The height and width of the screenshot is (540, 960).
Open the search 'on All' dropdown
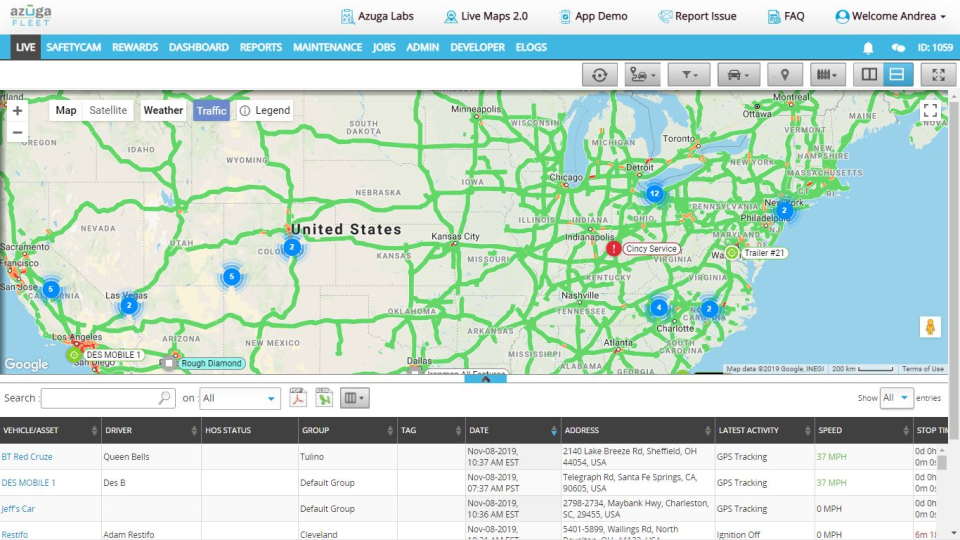pyautogui.click(x=240, y=398)
